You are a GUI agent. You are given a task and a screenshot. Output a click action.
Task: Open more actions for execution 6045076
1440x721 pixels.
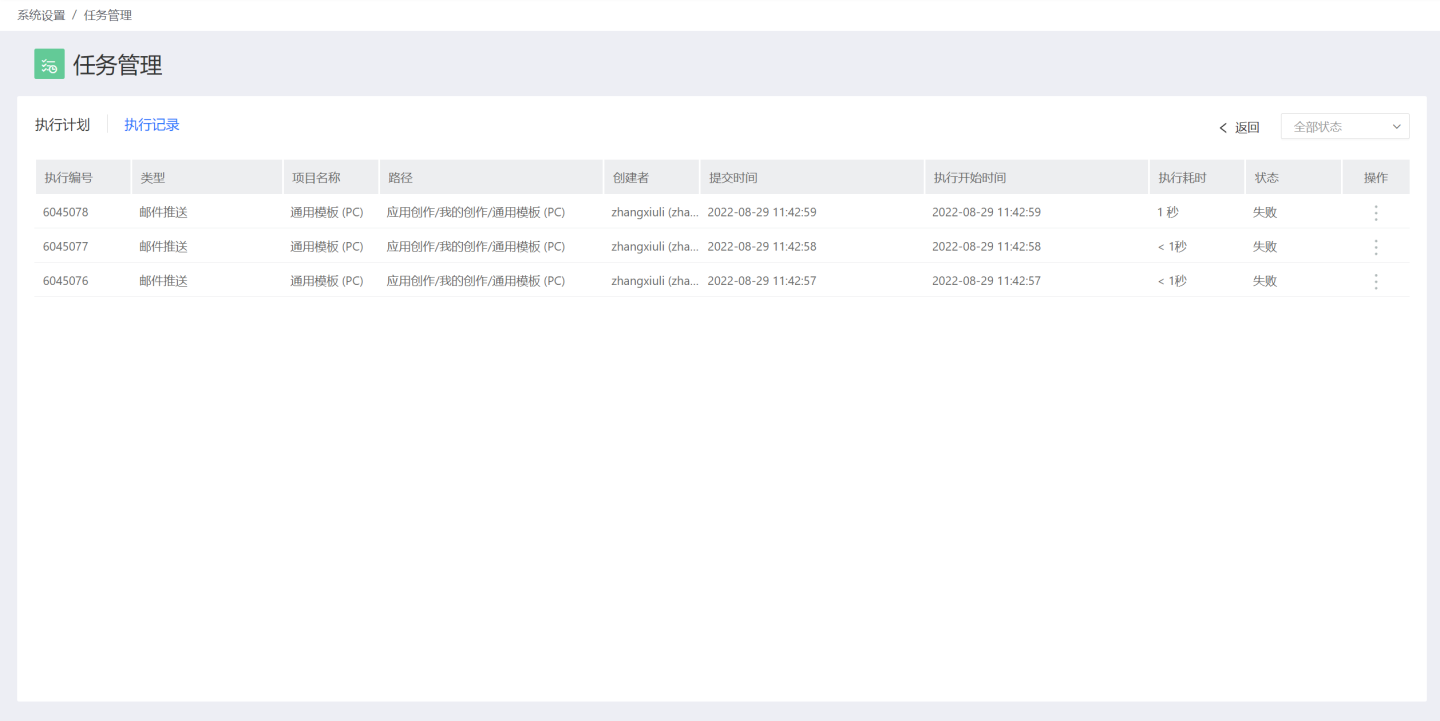tap(1376, 281)
